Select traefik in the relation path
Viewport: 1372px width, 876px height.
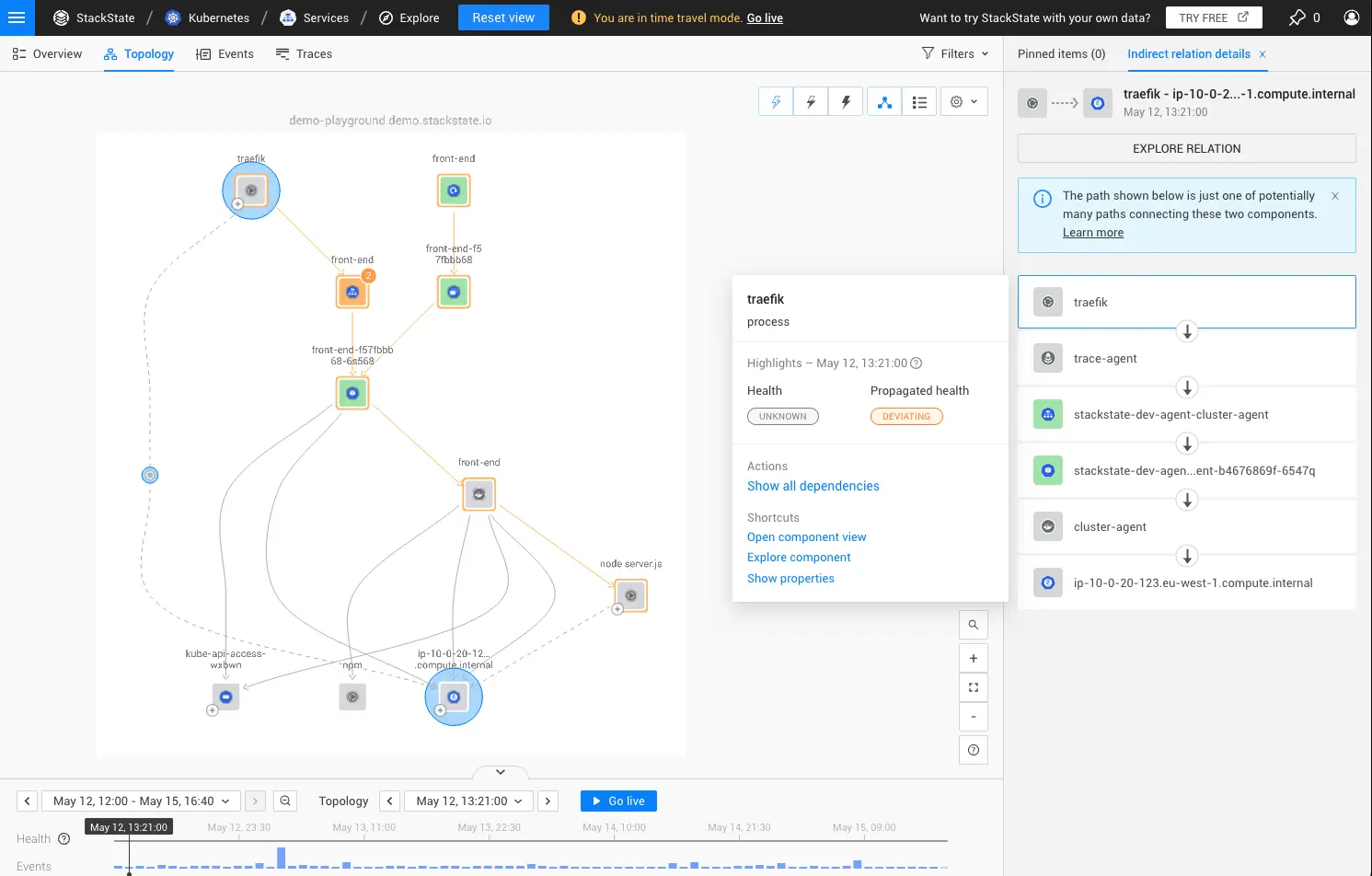tap(1186, 302)
